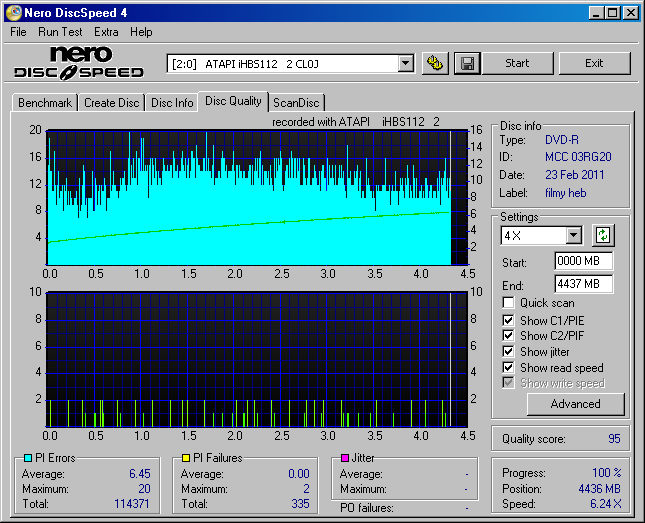Screen dimensions: 645x523
Task: Click the Start position 0000 MB field
Action: tap(584, 261)
